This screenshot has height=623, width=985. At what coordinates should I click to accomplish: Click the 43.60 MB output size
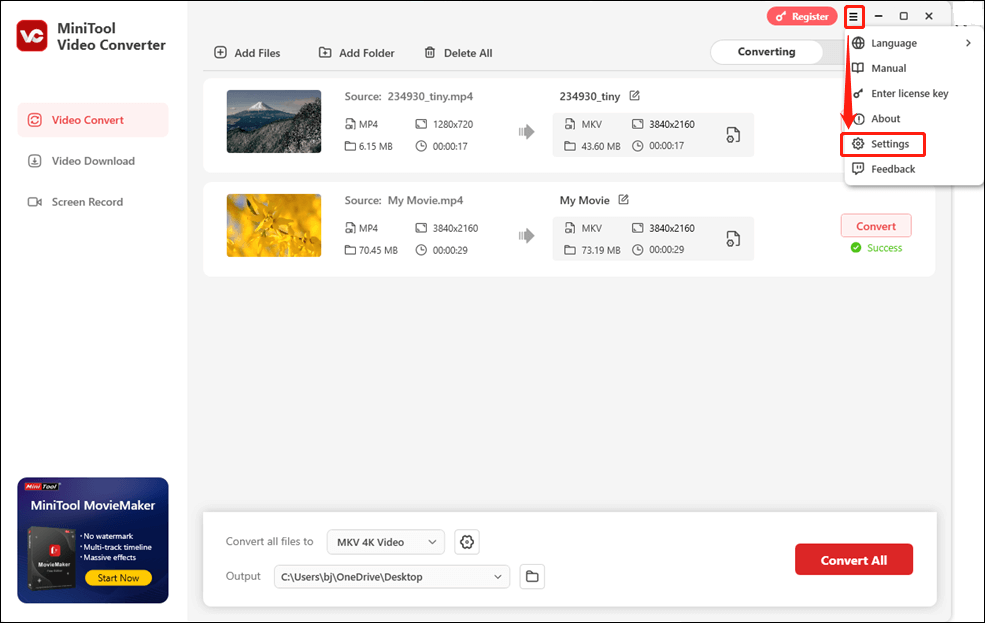[x=601, y=146]
